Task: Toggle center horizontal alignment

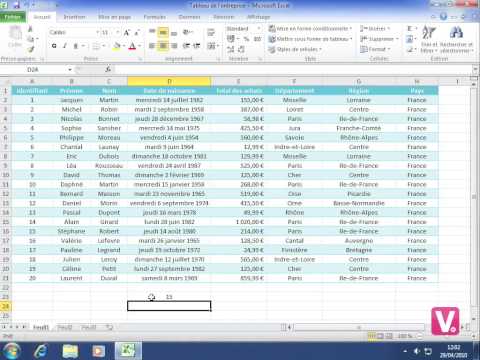Action: [163, 46]
